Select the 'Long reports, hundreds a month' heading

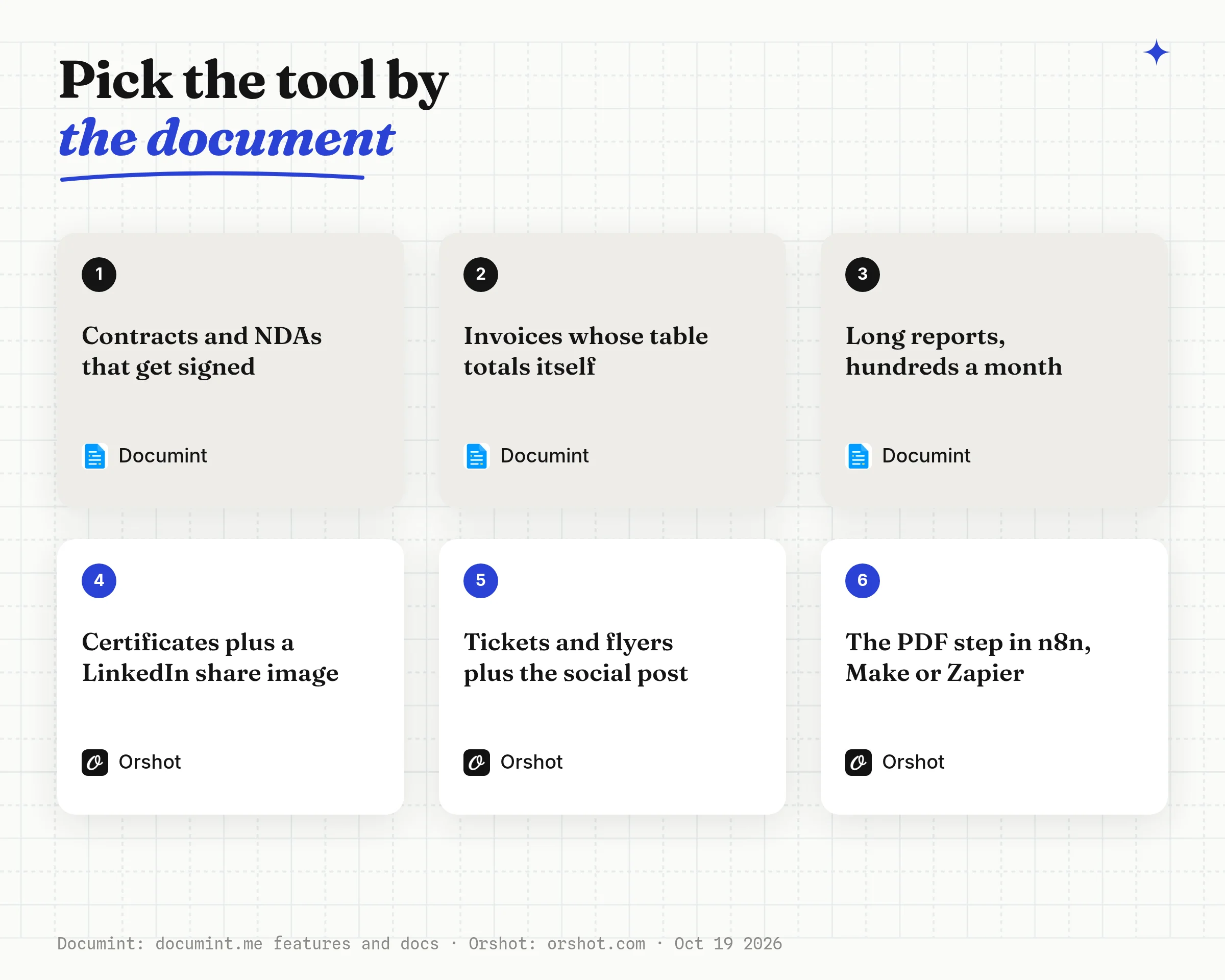point(953,351)
